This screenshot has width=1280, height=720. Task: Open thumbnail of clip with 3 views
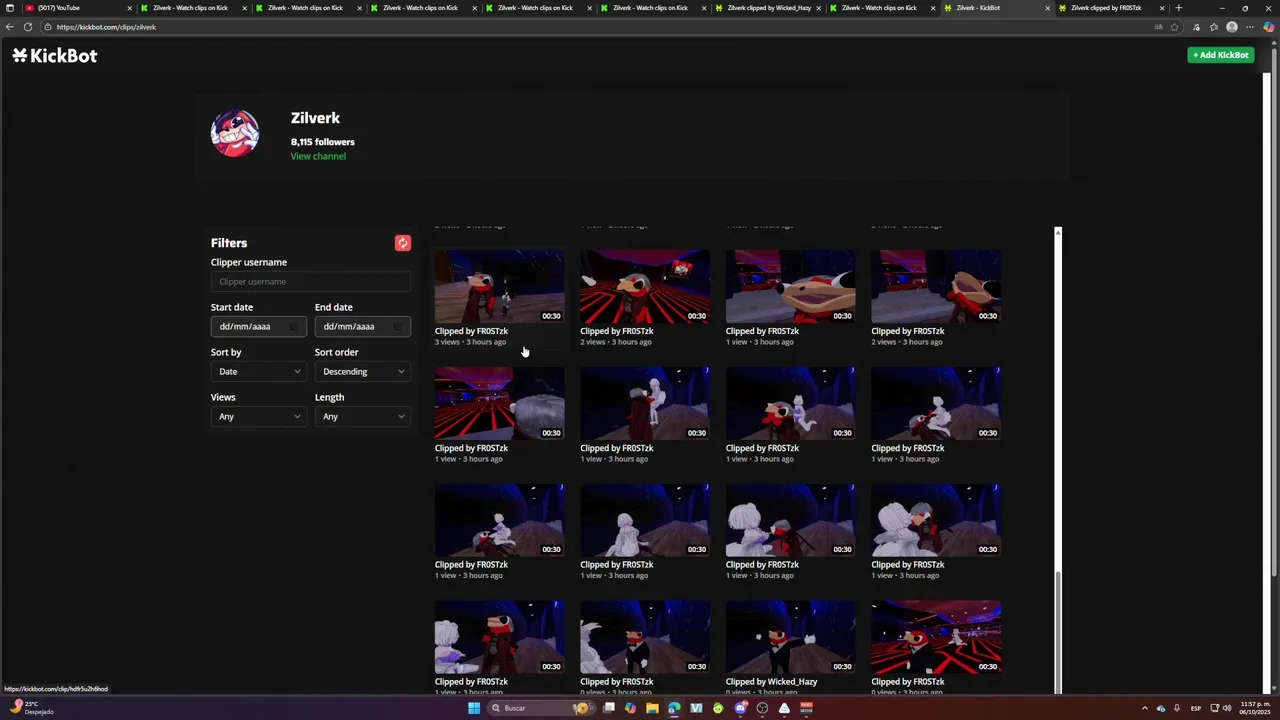click(499, 286)
